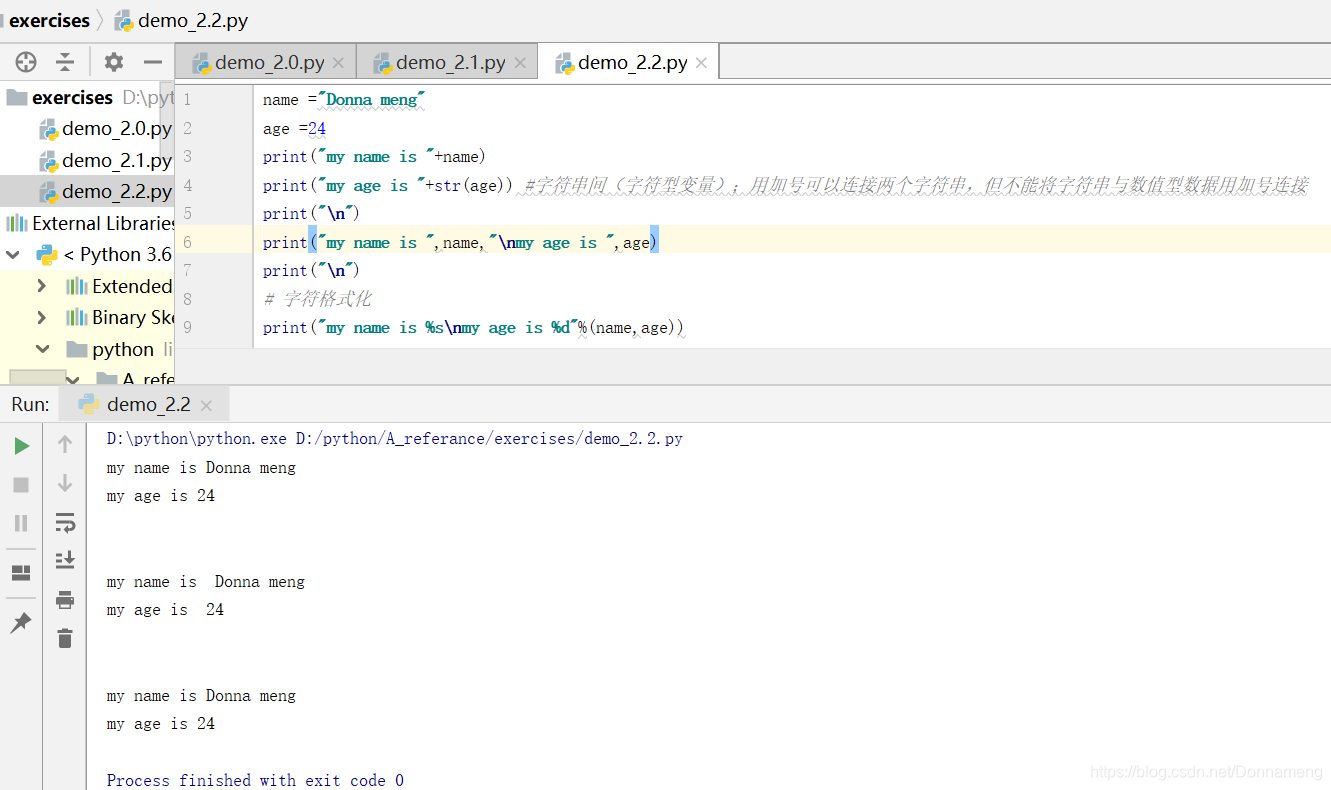
Task: Click line number 9 in editor gutter
Action: [x=187, y=327]
